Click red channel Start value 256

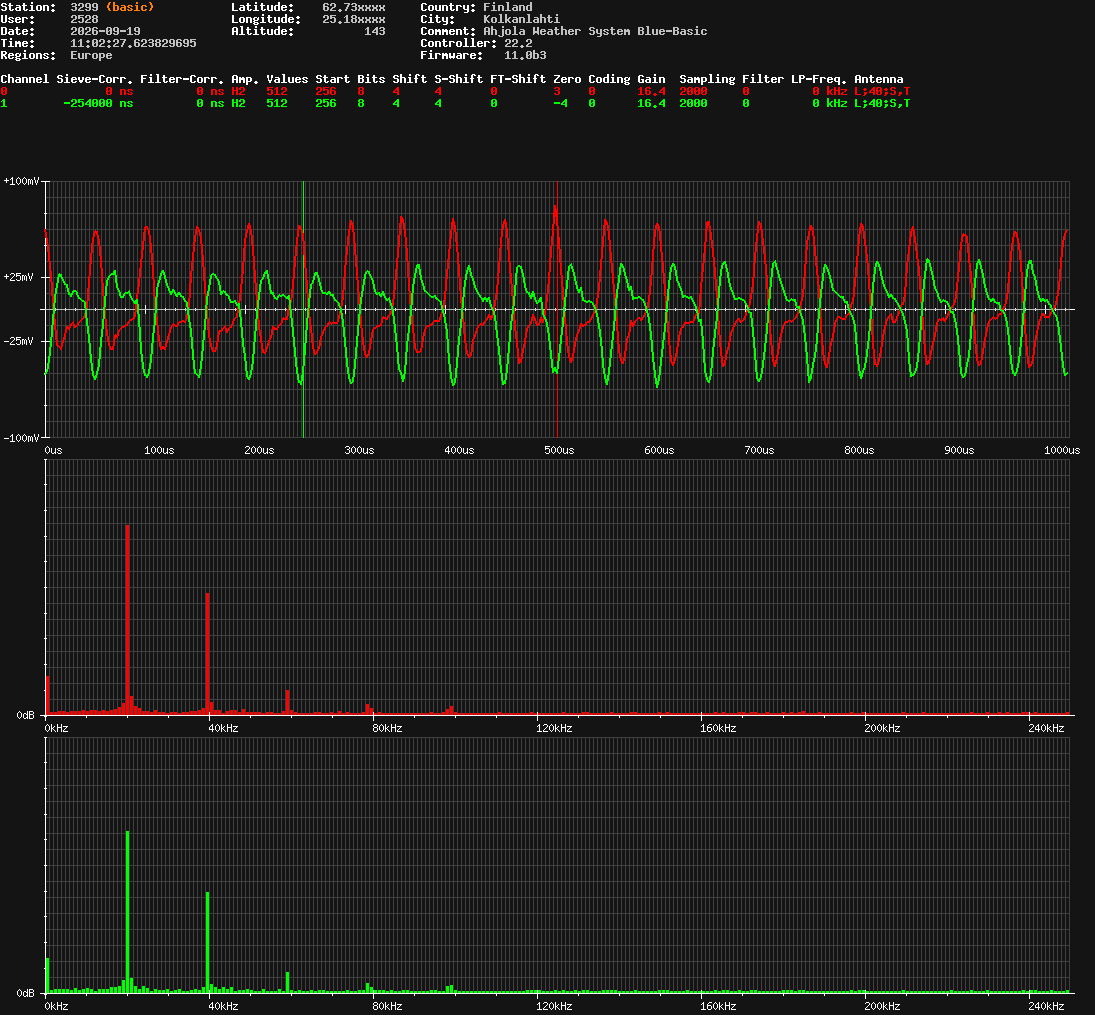[x=325, y=92]
